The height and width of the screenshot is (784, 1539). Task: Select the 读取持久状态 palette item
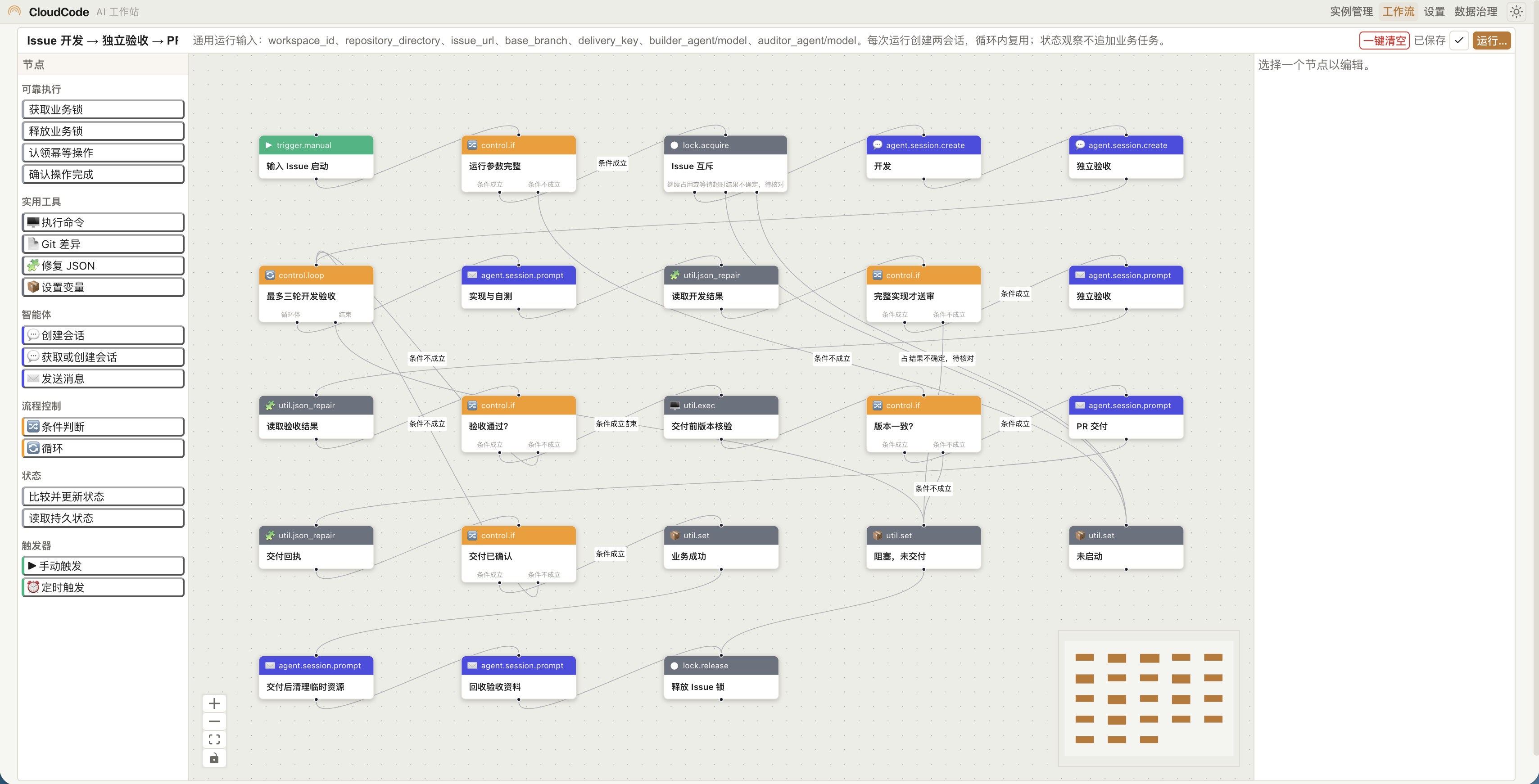click(103, 518)
